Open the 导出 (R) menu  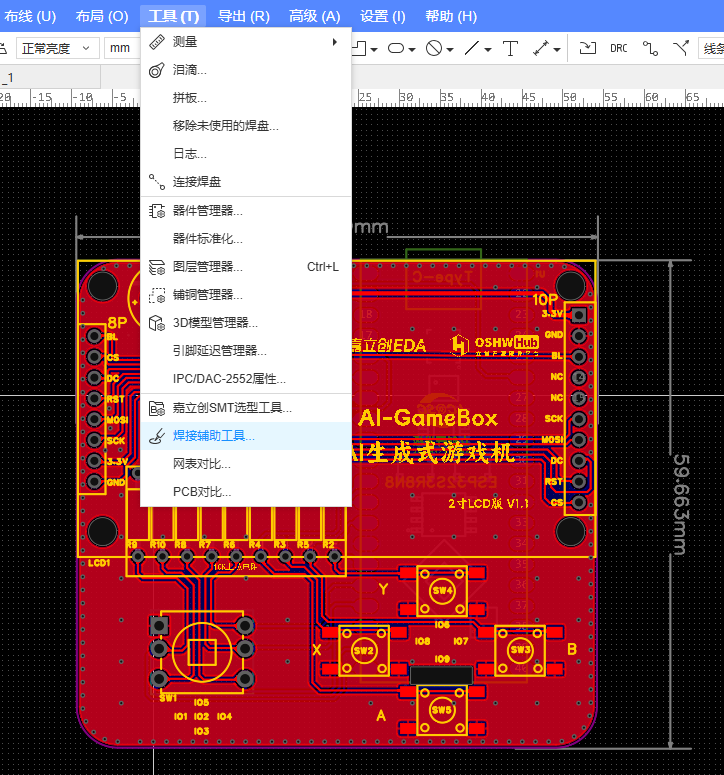point(244,16)
